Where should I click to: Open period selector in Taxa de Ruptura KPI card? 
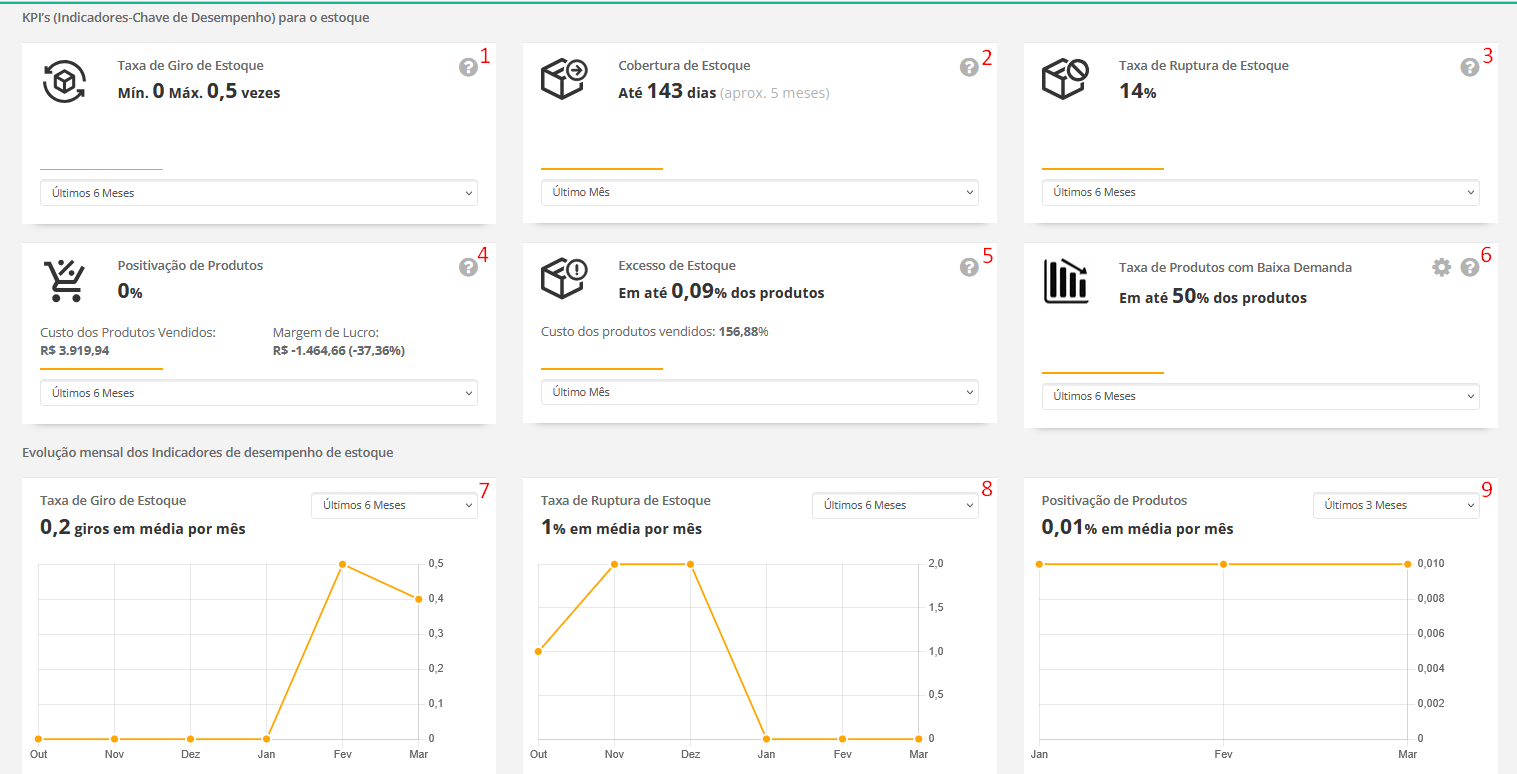coord(1260,192)
